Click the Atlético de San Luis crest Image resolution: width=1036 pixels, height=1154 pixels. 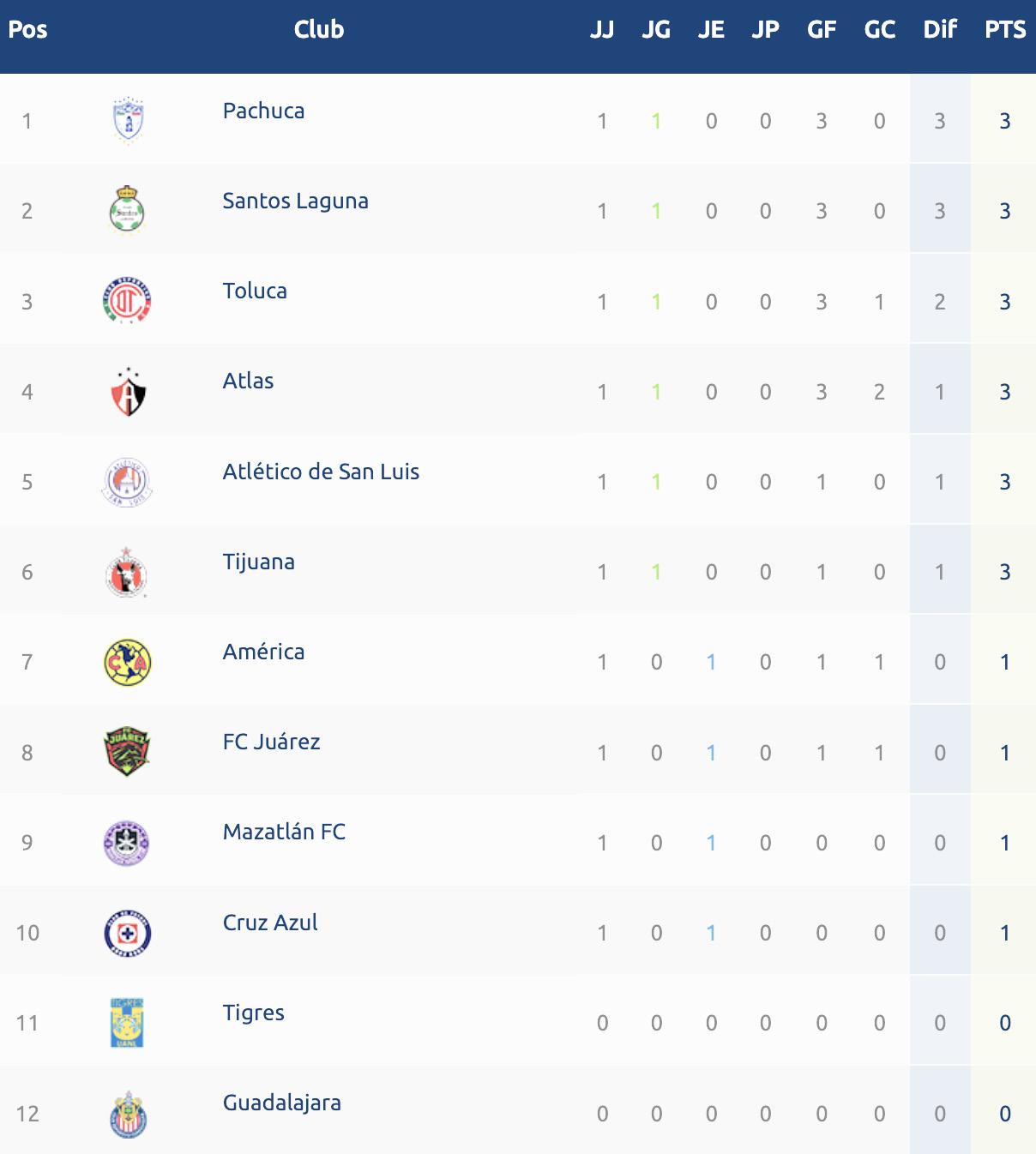(128, 482)
